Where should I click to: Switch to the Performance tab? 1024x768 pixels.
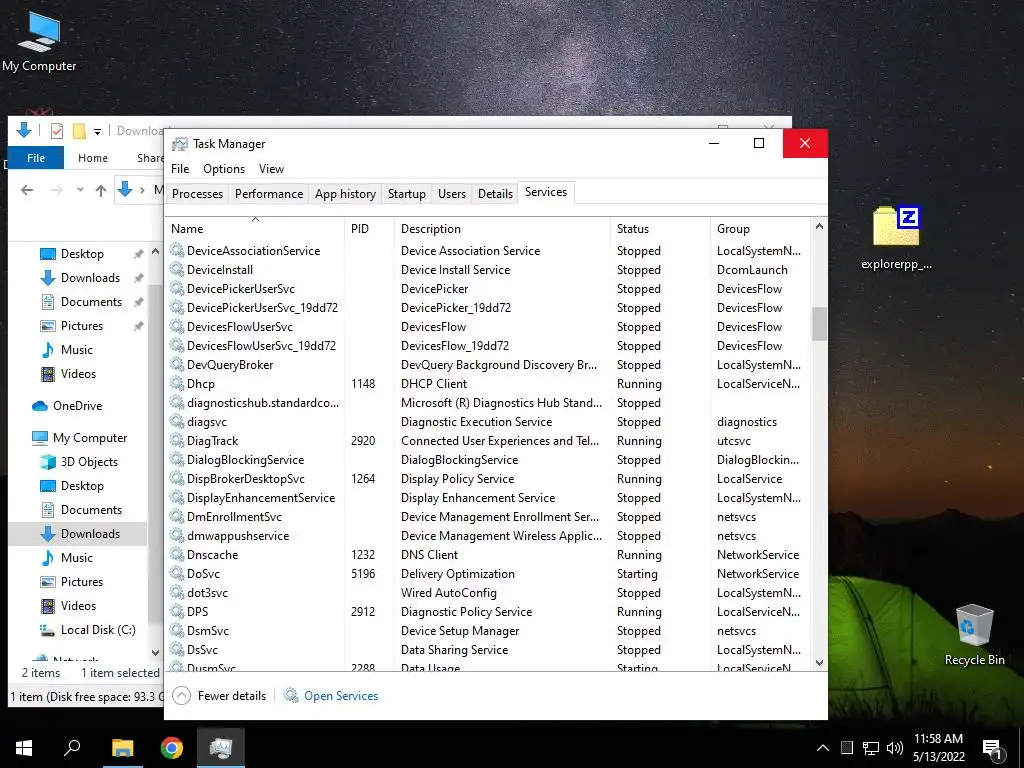[269, 194]
